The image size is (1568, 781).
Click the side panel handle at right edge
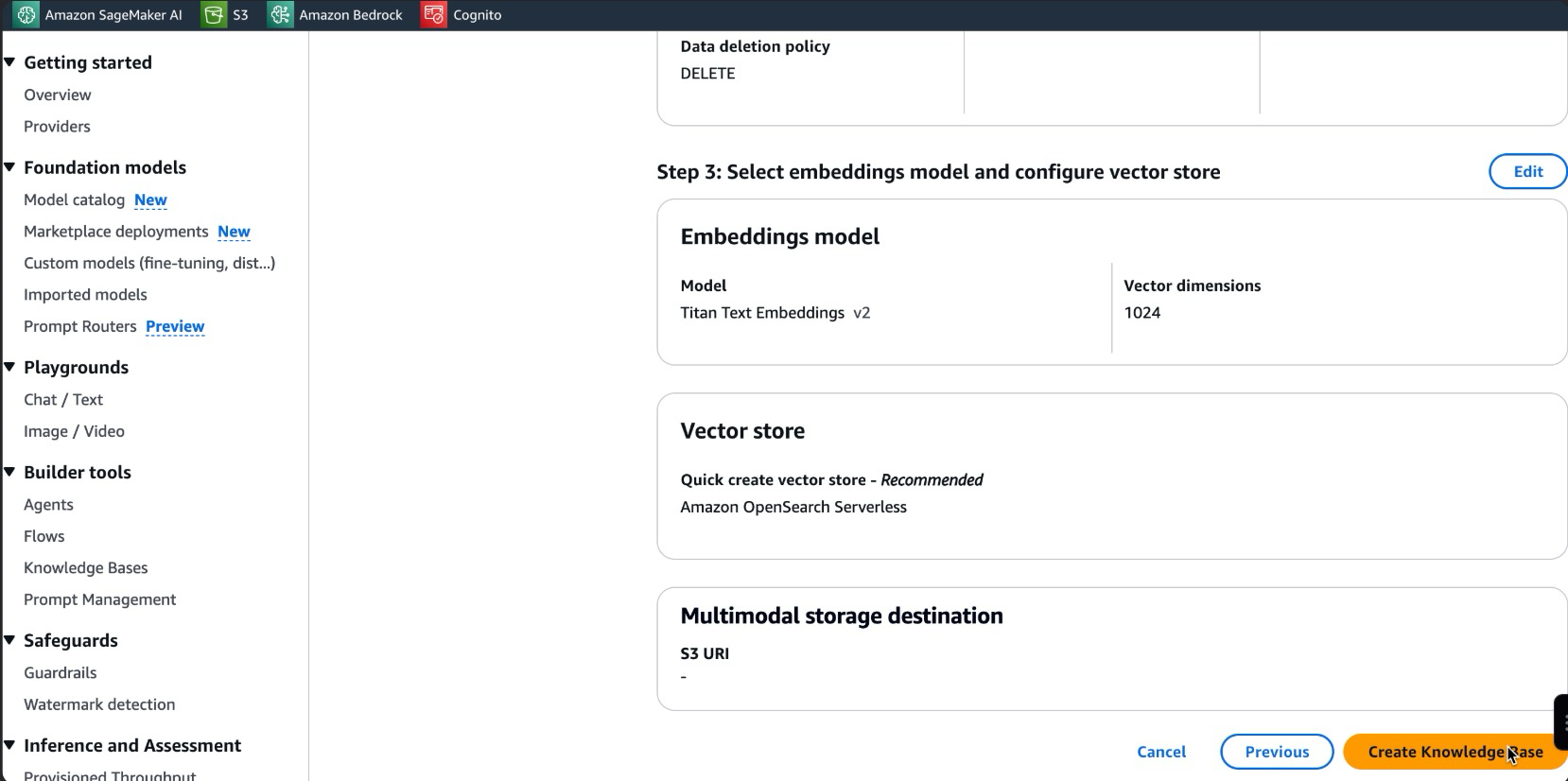click(1561, 722)
